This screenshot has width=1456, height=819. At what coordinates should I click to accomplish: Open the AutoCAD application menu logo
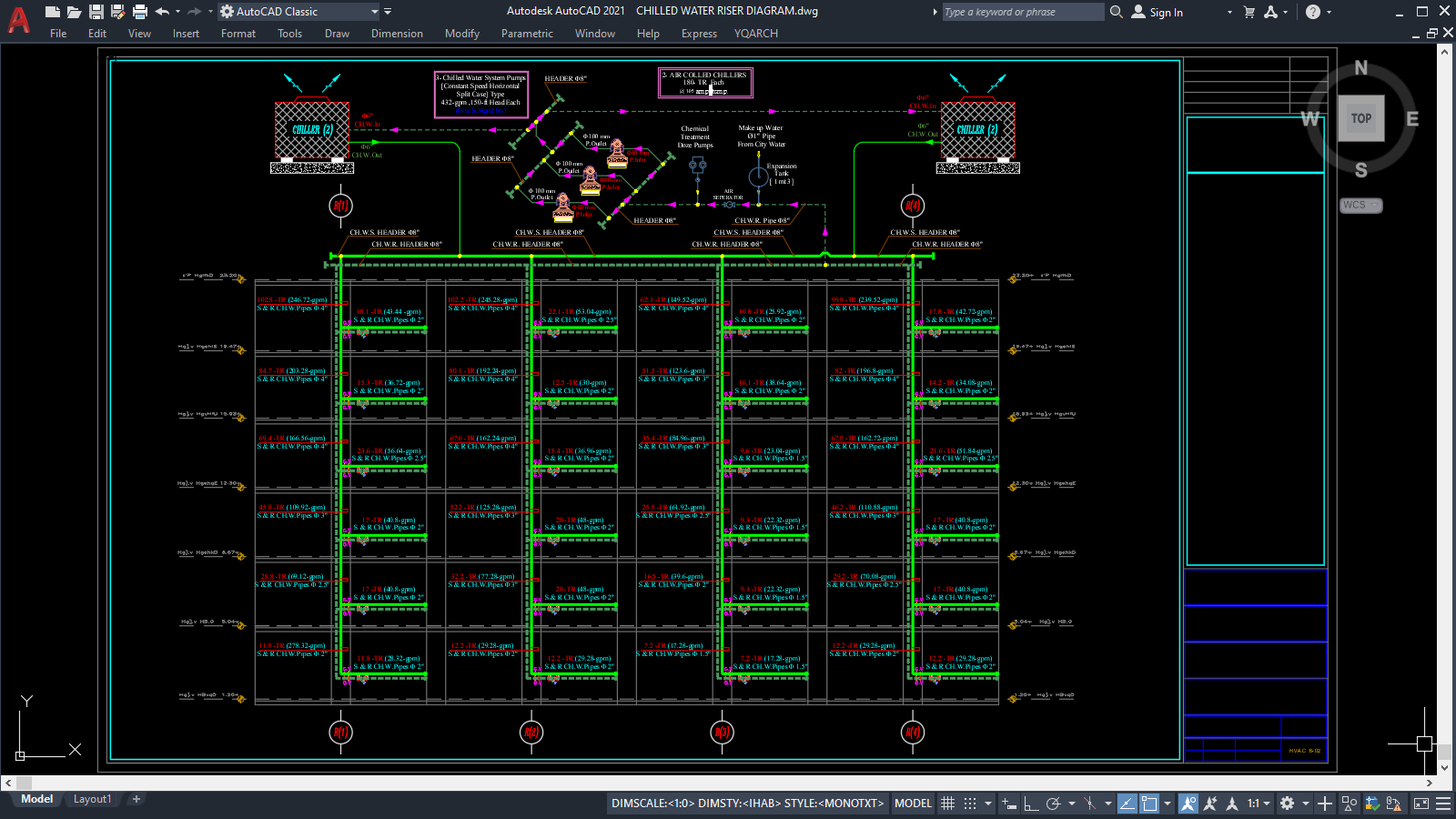point(18,19)
